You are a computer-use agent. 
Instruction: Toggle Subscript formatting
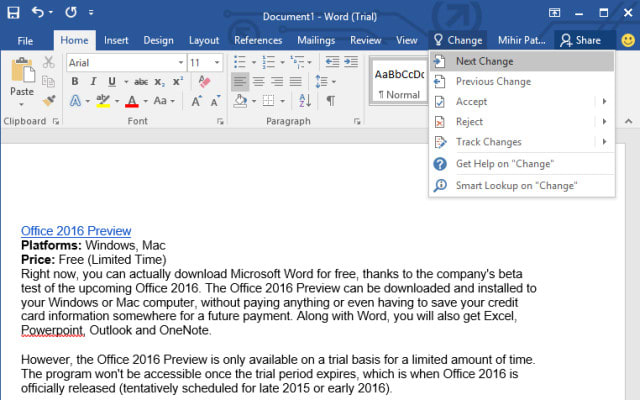(160, 82)
